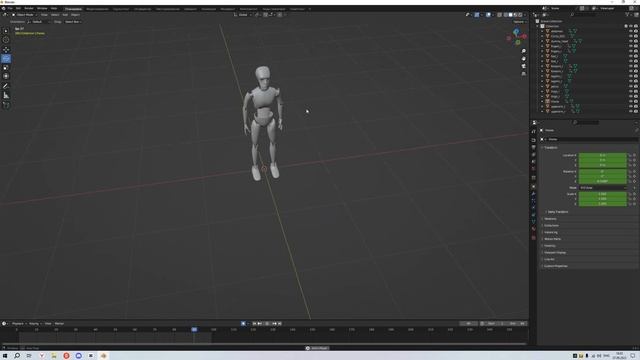The image size is (640, 360).
Task: Toggle auto keying record button in timeline
Action: [x=243, y=324]
